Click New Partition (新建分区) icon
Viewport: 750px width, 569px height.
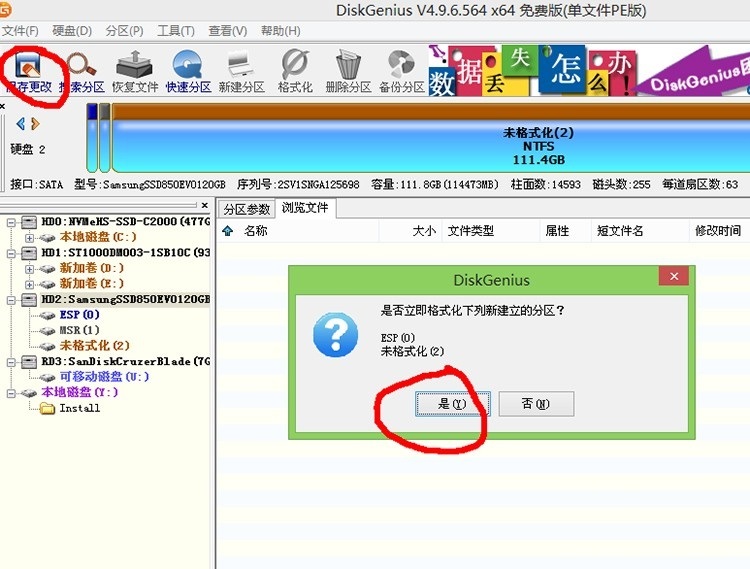(x=242, y=72)
